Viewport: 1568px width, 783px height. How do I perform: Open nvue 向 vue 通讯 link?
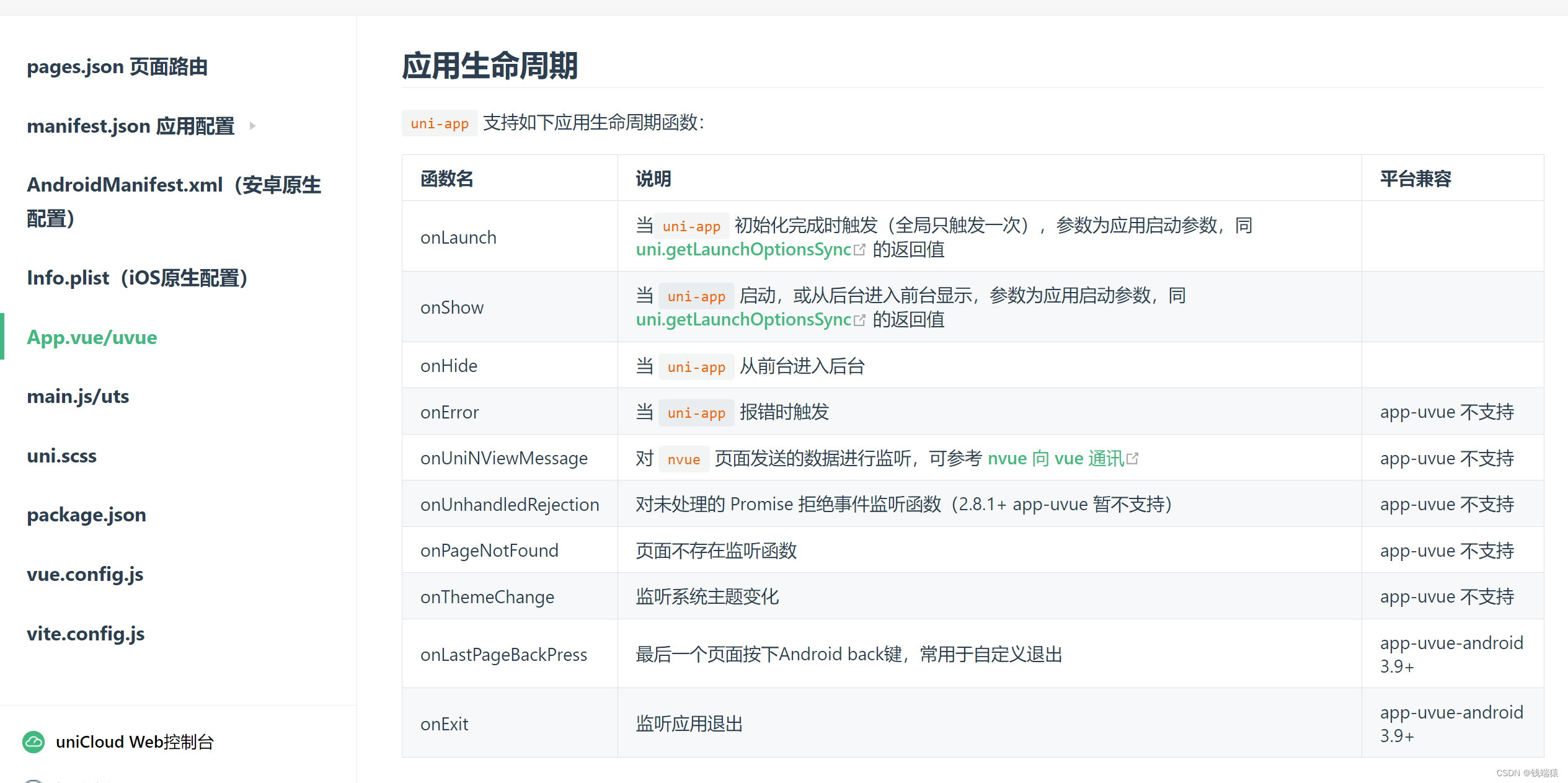click(1055, 459)
